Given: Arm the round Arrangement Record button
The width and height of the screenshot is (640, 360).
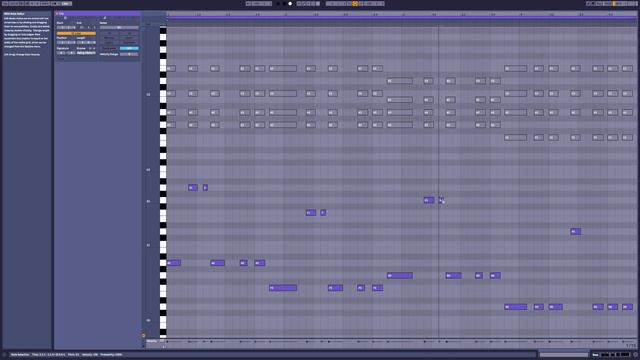Looking at the screenshot, I should (x=290, y=4).
